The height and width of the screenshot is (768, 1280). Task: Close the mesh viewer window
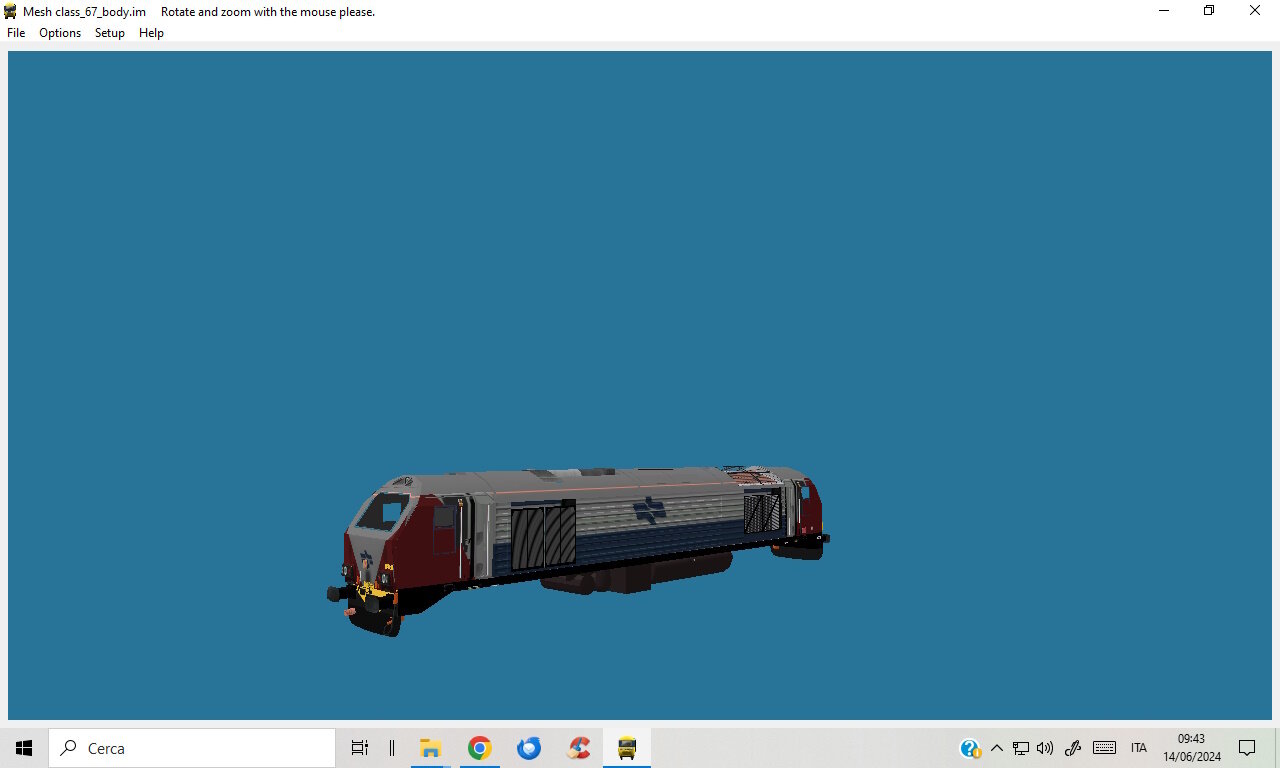click(x=1255, y=11)
